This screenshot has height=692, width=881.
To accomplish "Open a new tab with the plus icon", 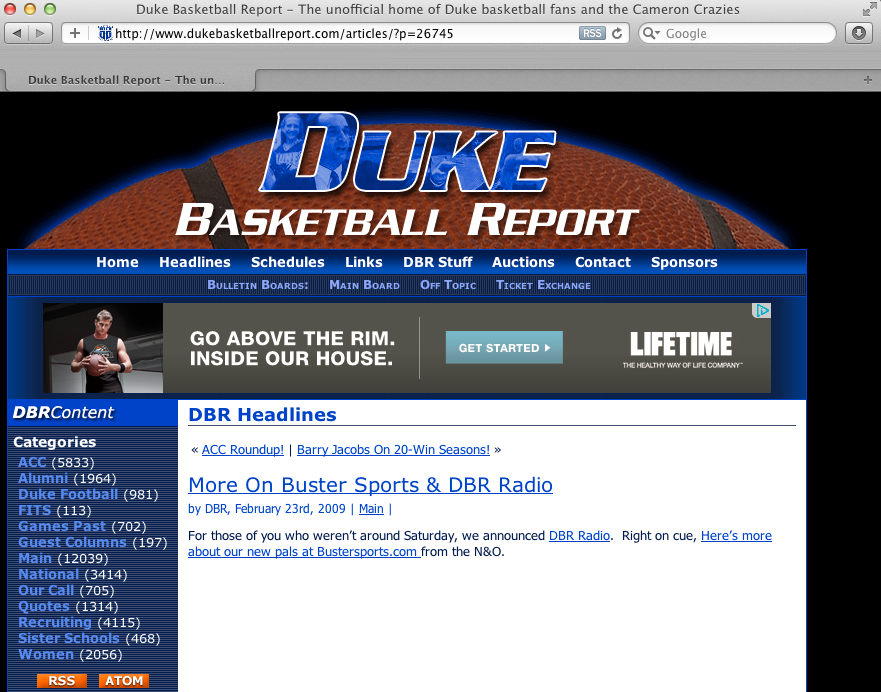I will point(868,80).
